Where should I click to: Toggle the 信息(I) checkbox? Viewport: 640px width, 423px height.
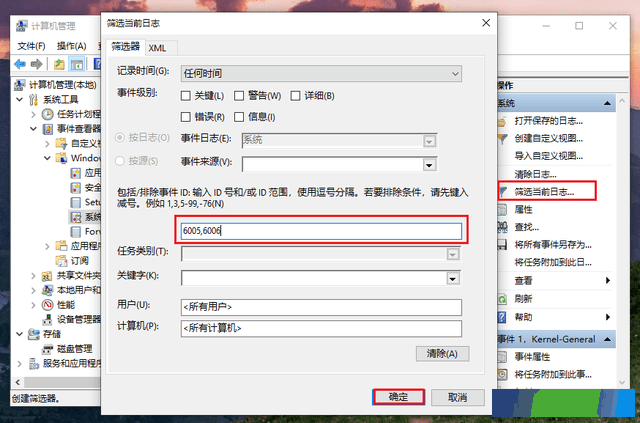point(239,117)
